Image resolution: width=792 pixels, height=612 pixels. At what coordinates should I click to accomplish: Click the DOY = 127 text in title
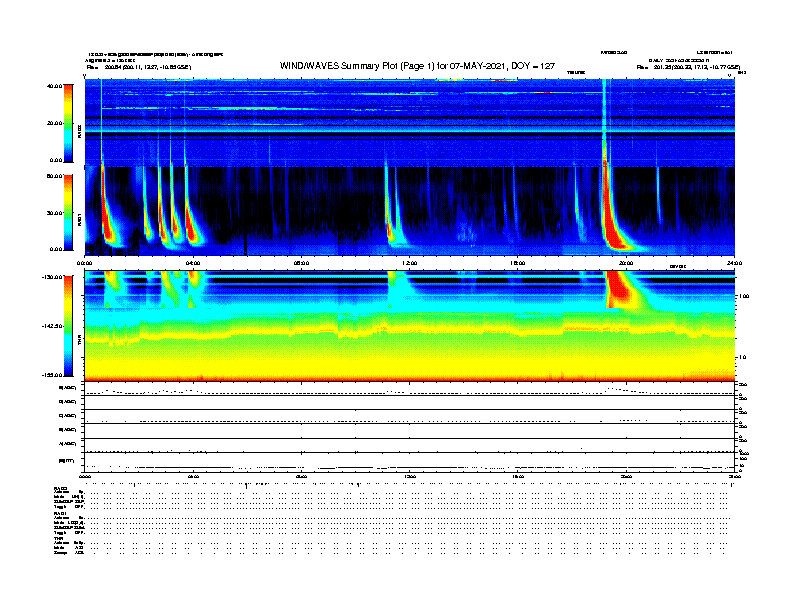(x=533, y=66)
